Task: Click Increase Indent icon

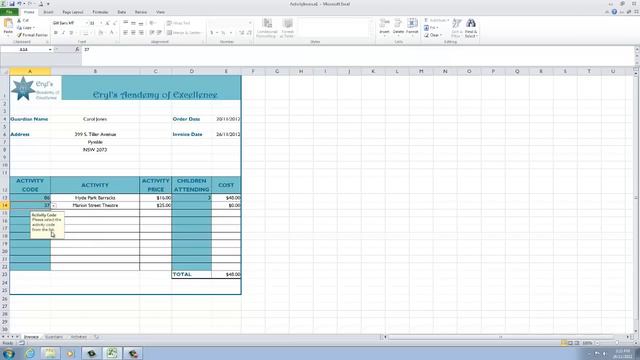Action: click(x=159, y=33)
